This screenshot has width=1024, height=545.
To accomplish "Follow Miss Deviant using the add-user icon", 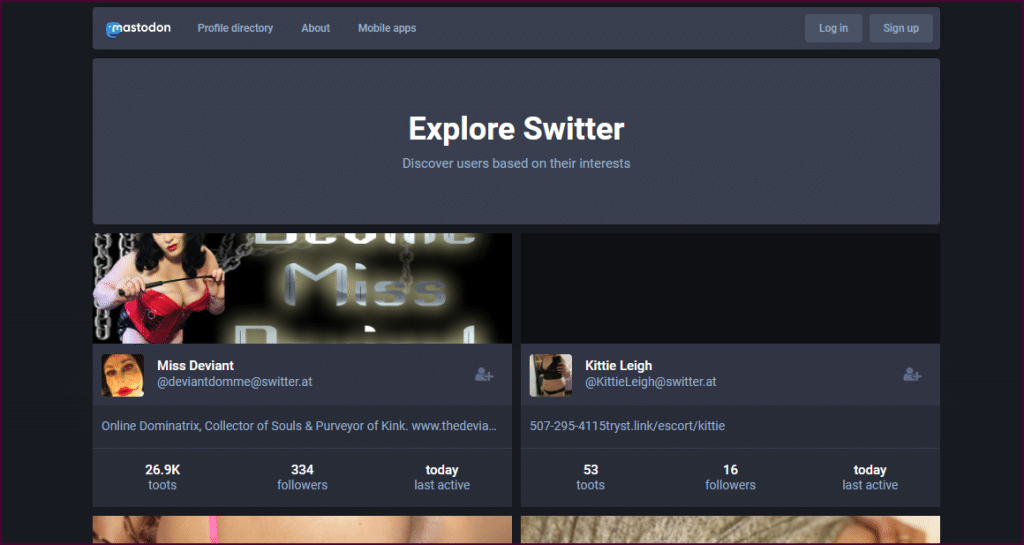I will coord(484,375).
